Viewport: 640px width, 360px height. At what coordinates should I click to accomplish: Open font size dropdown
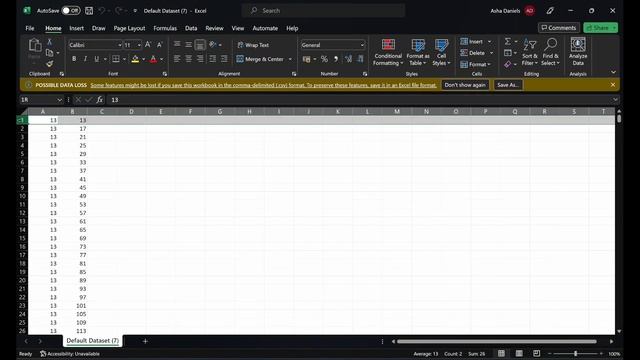point(139,45)
